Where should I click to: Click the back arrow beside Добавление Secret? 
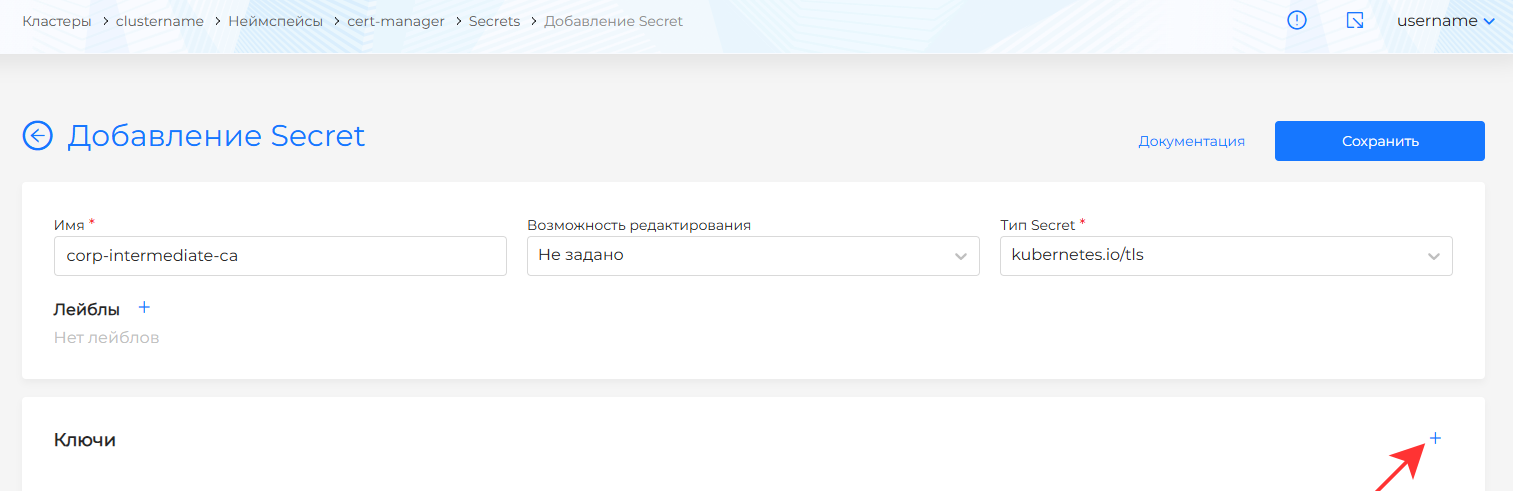click(37, 136)
